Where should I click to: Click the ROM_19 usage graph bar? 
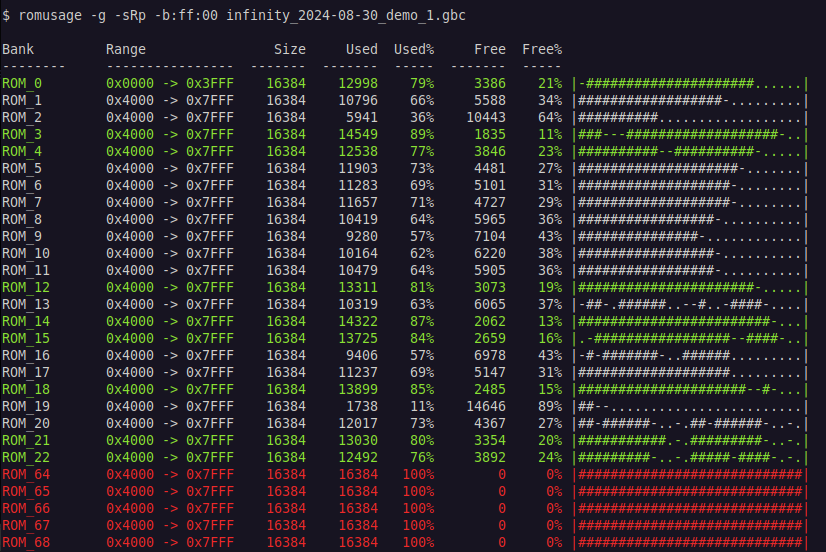pyautogui.click(x=691, y=406)
